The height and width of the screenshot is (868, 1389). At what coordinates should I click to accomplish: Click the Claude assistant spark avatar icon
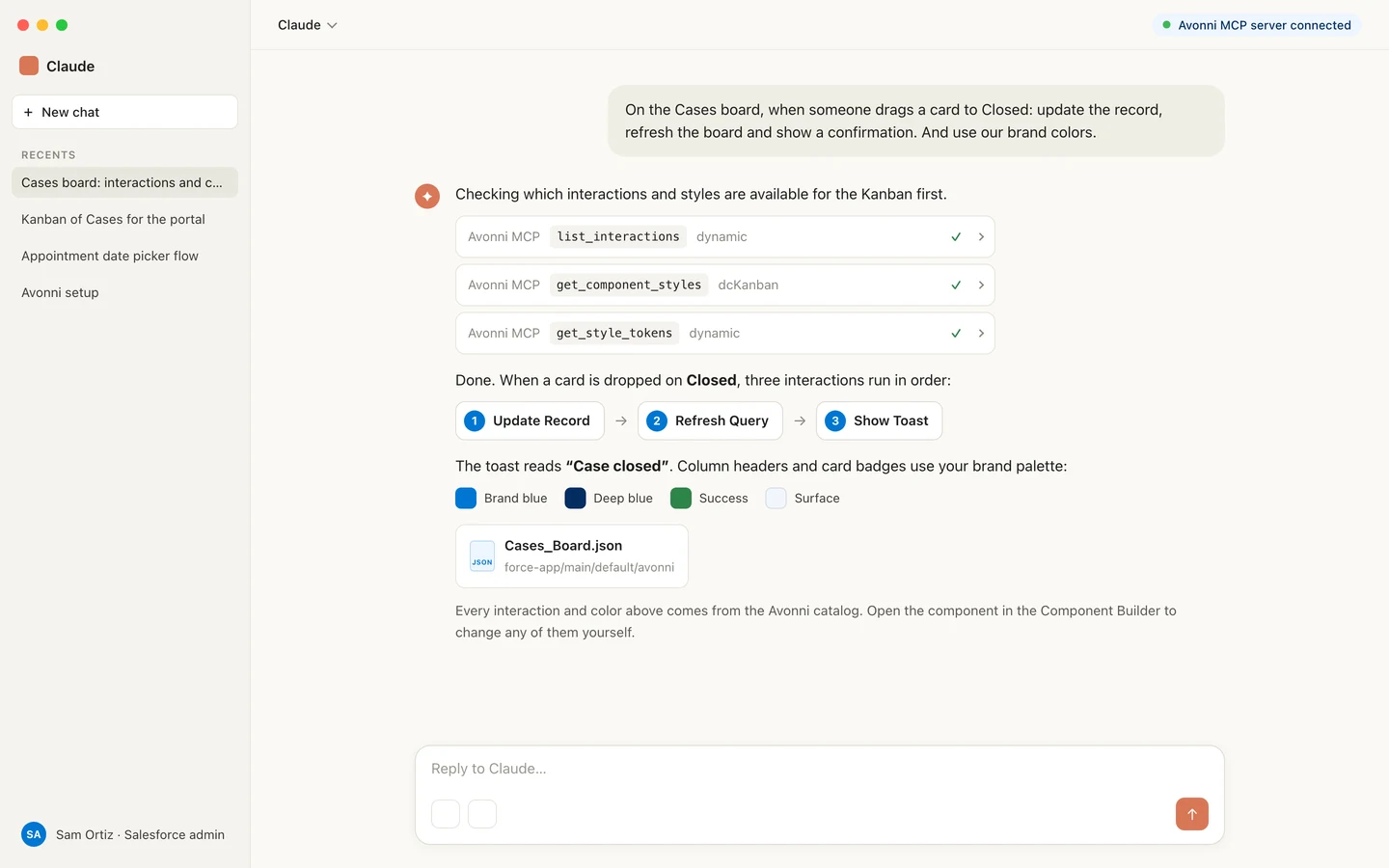point(427,196)
